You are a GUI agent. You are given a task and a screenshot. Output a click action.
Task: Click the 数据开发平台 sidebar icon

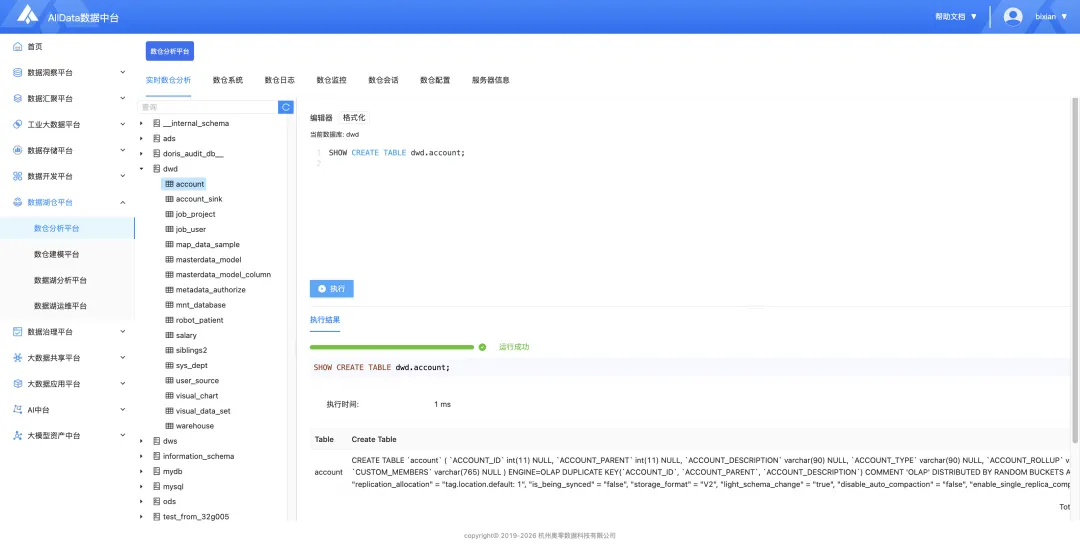(18, 176)
